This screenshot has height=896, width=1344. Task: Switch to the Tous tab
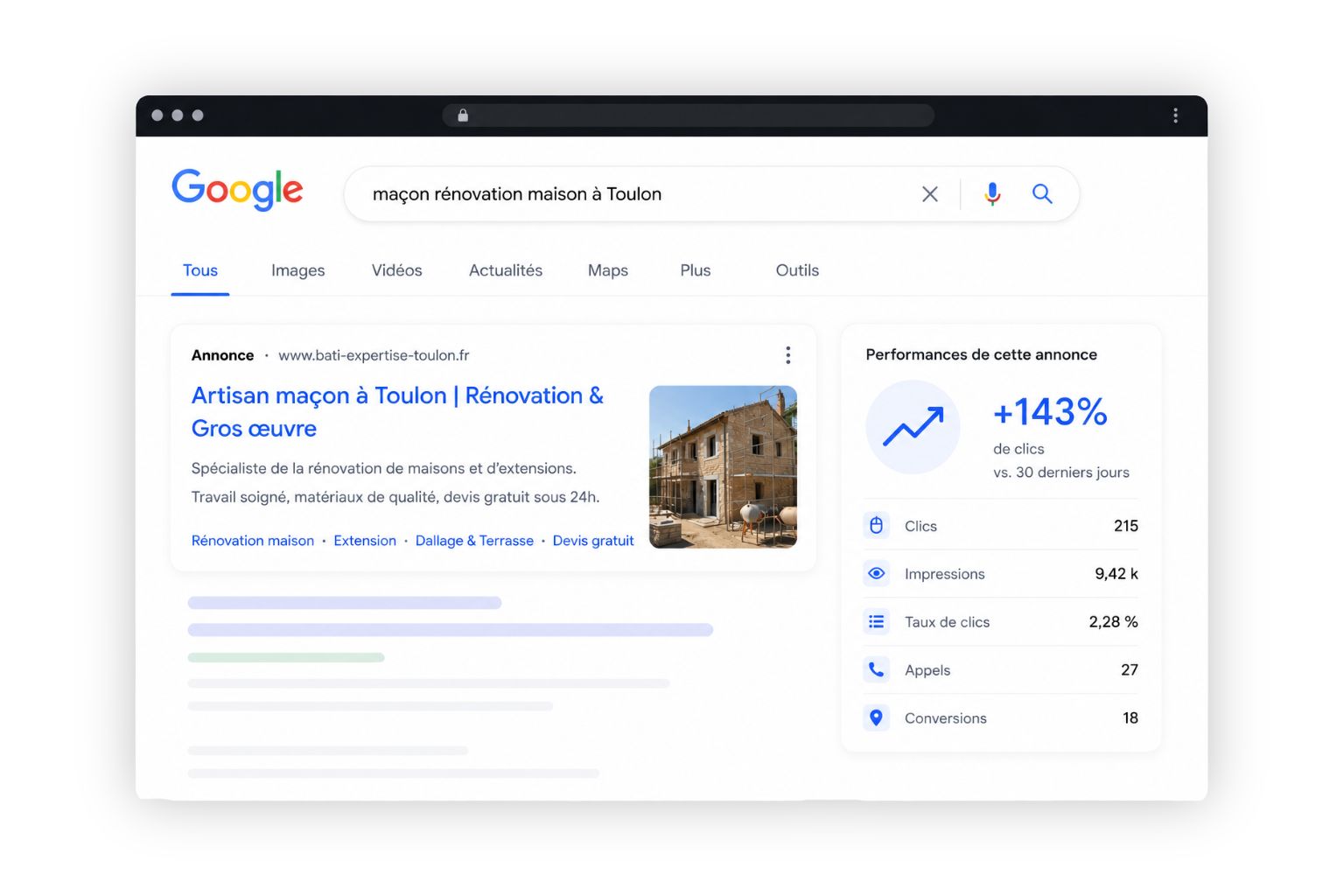(x=200, y=270)
